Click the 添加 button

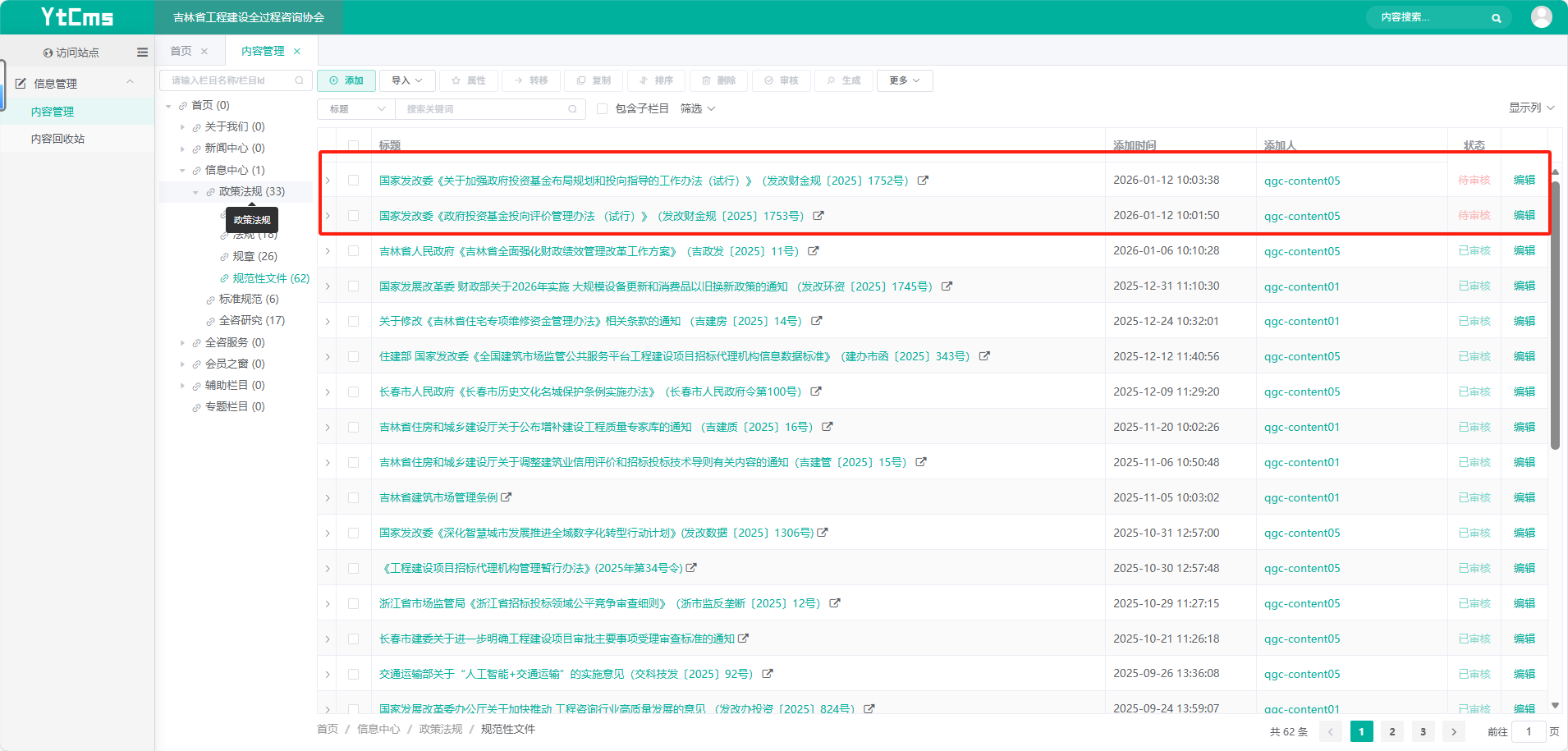point(346,80)
